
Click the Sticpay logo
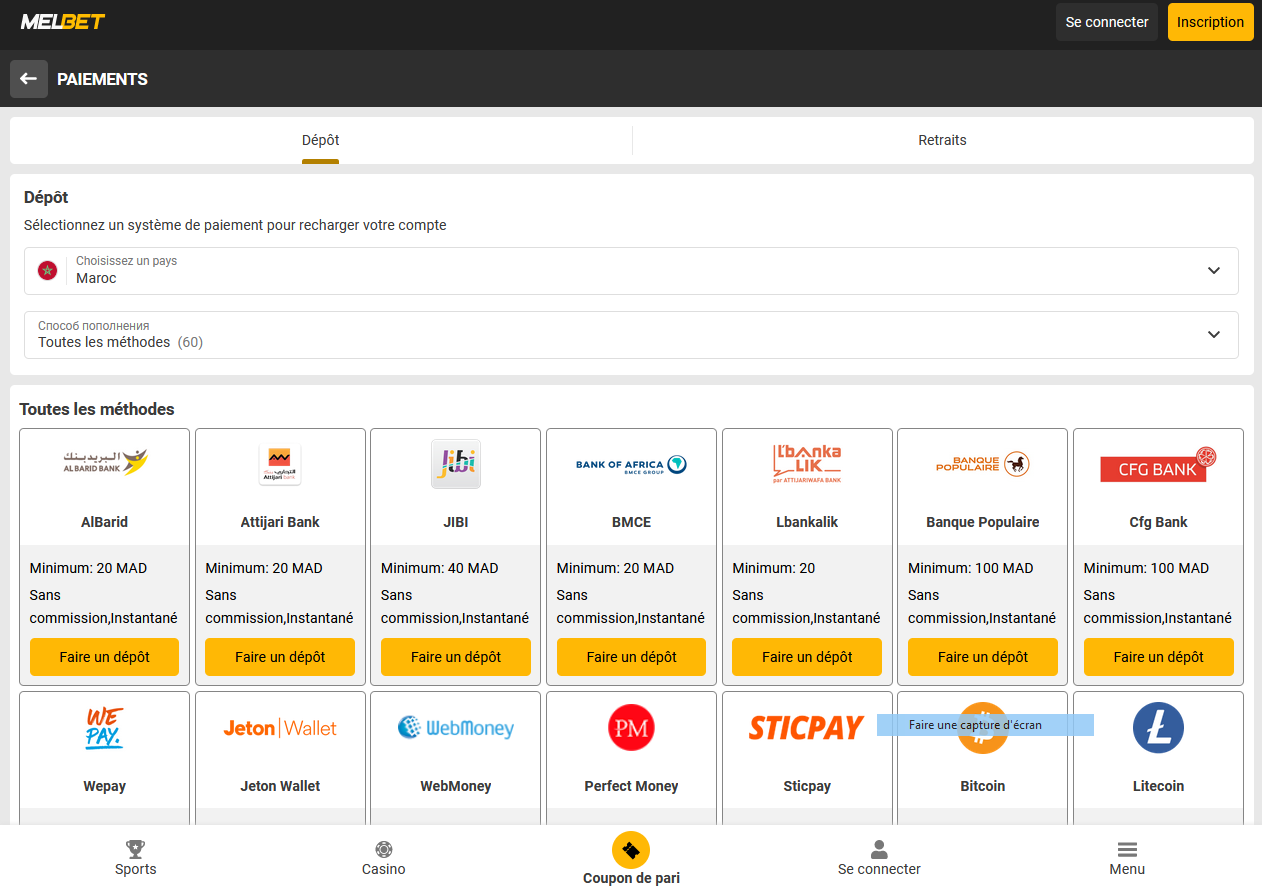tap(806, 728)
